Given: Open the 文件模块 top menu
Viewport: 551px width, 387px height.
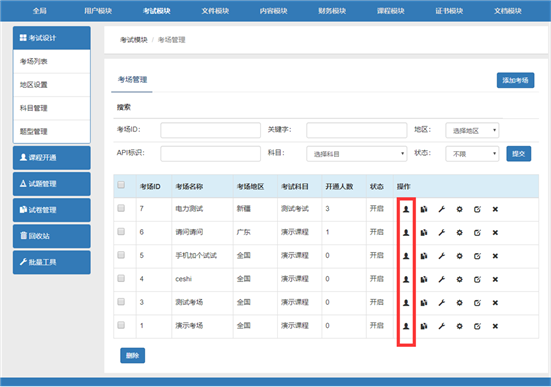Looking at the screenshot, I should click(215, 11).
